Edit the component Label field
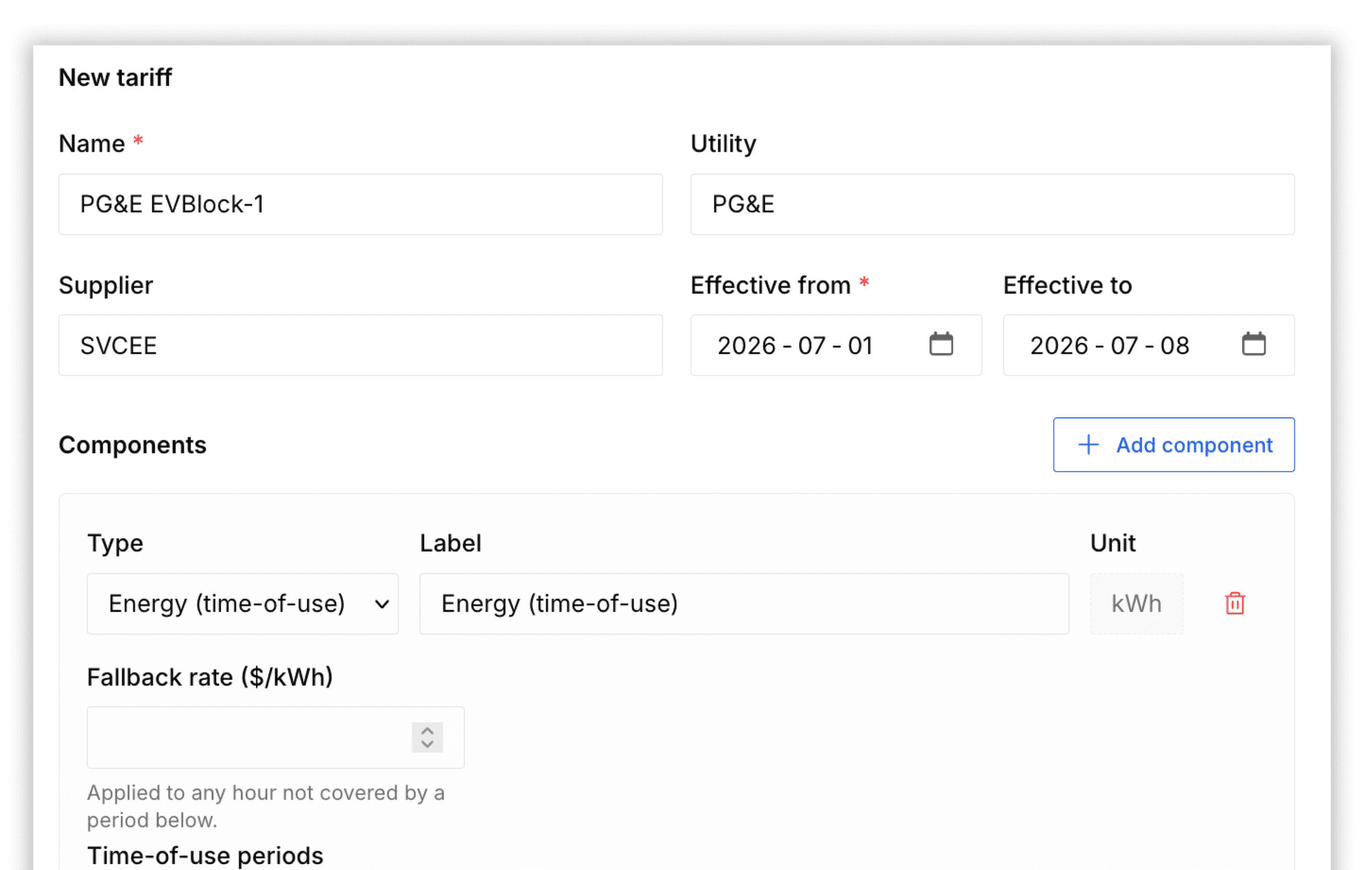Image resolution: width=1372 pixels, height=870 pixels. tap(744, 603)
